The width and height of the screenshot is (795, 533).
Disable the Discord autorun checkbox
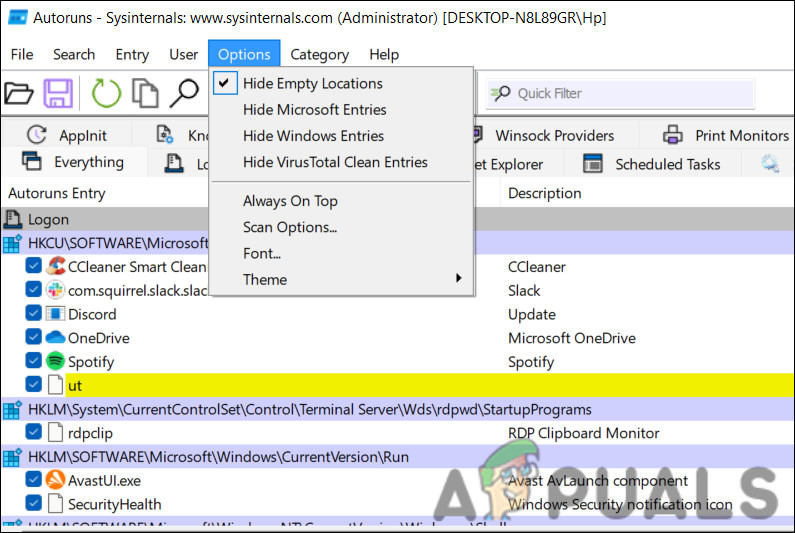[x=33, y=313]
